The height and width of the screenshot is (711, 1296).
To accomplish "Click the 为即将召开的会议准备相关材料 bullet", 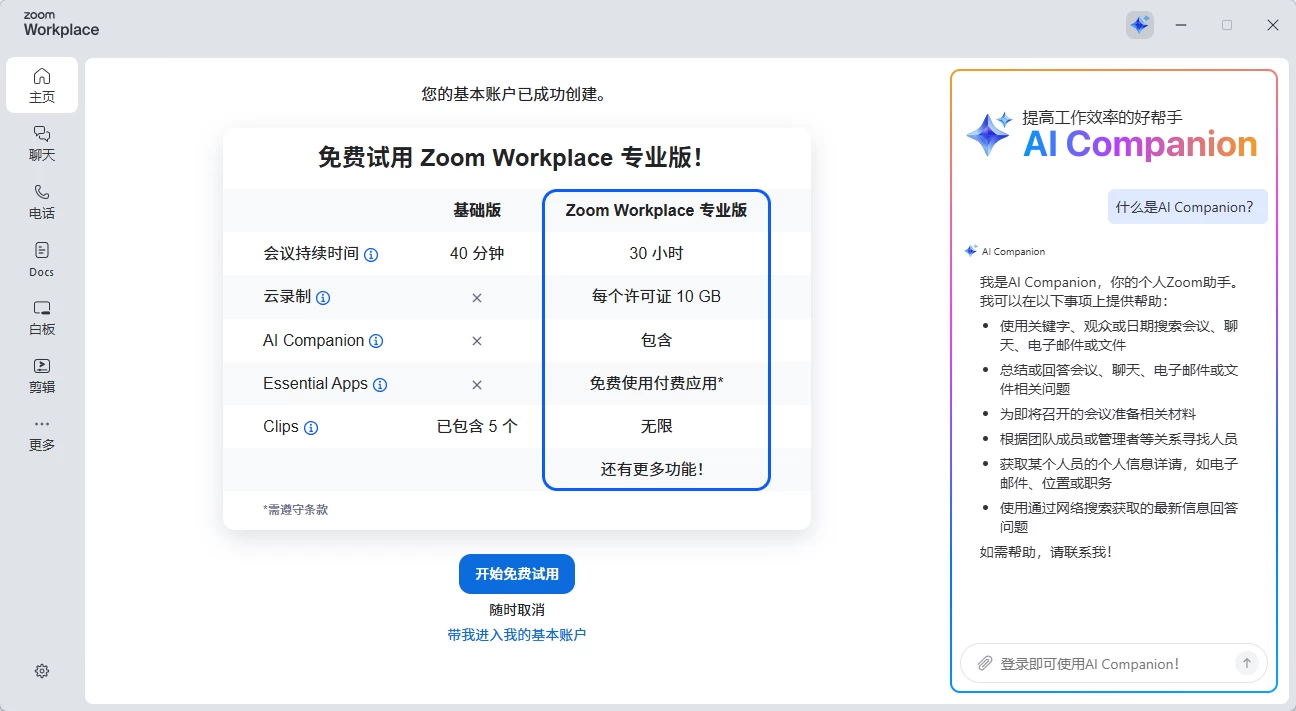I will pos(1098,414).
